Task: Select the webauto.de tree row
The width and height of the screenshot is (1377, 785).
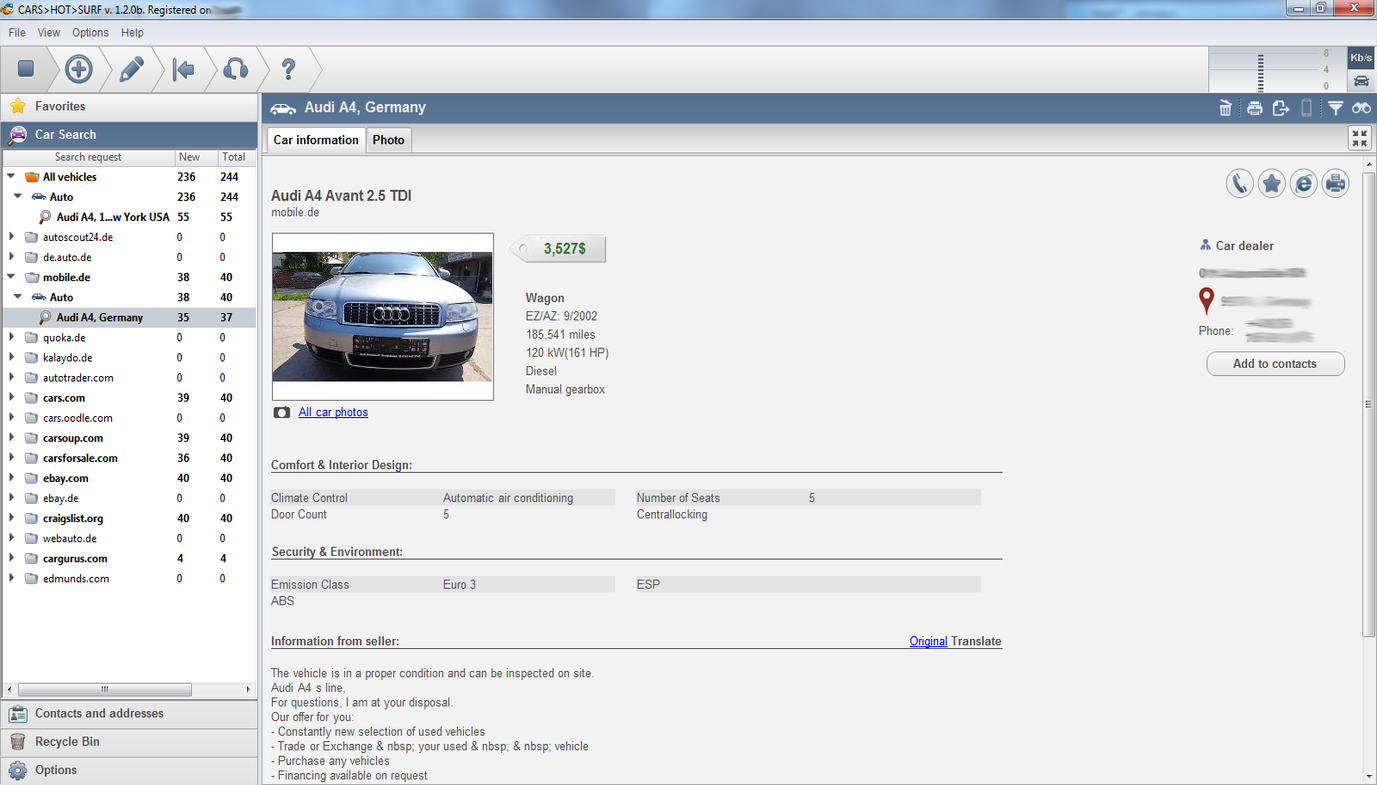Action: pyautogui.click(x=130, y=539)
